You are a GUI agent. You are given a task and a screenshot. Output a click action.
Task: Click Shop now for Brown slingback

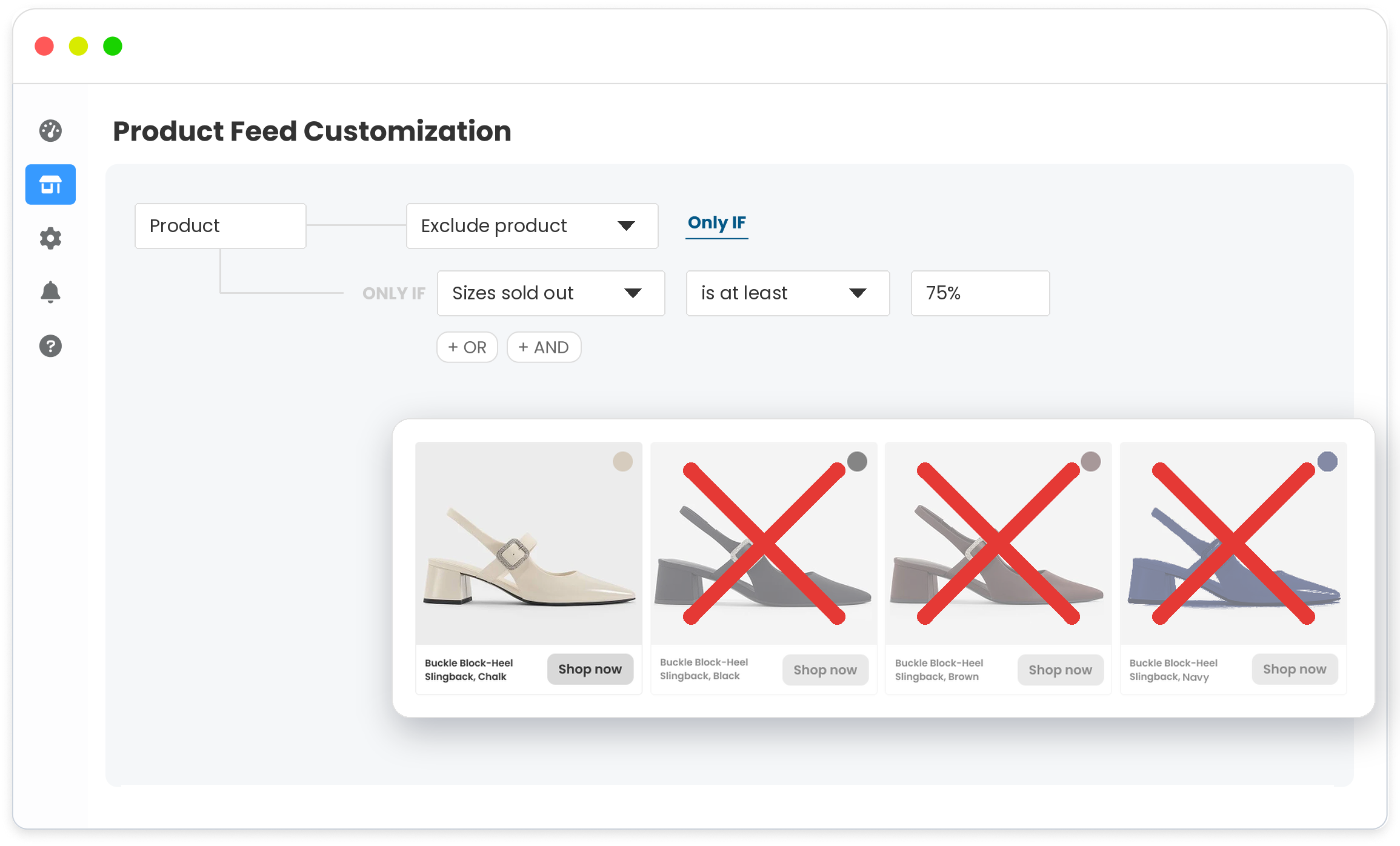click(x=1061, y=670)
